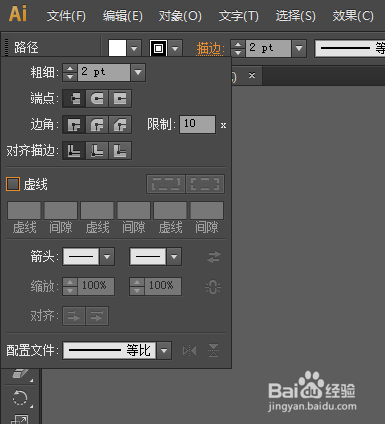The image size is (385, 424).
Task: Link arrowhead start and end scales
Action: [x=213, y=287]
